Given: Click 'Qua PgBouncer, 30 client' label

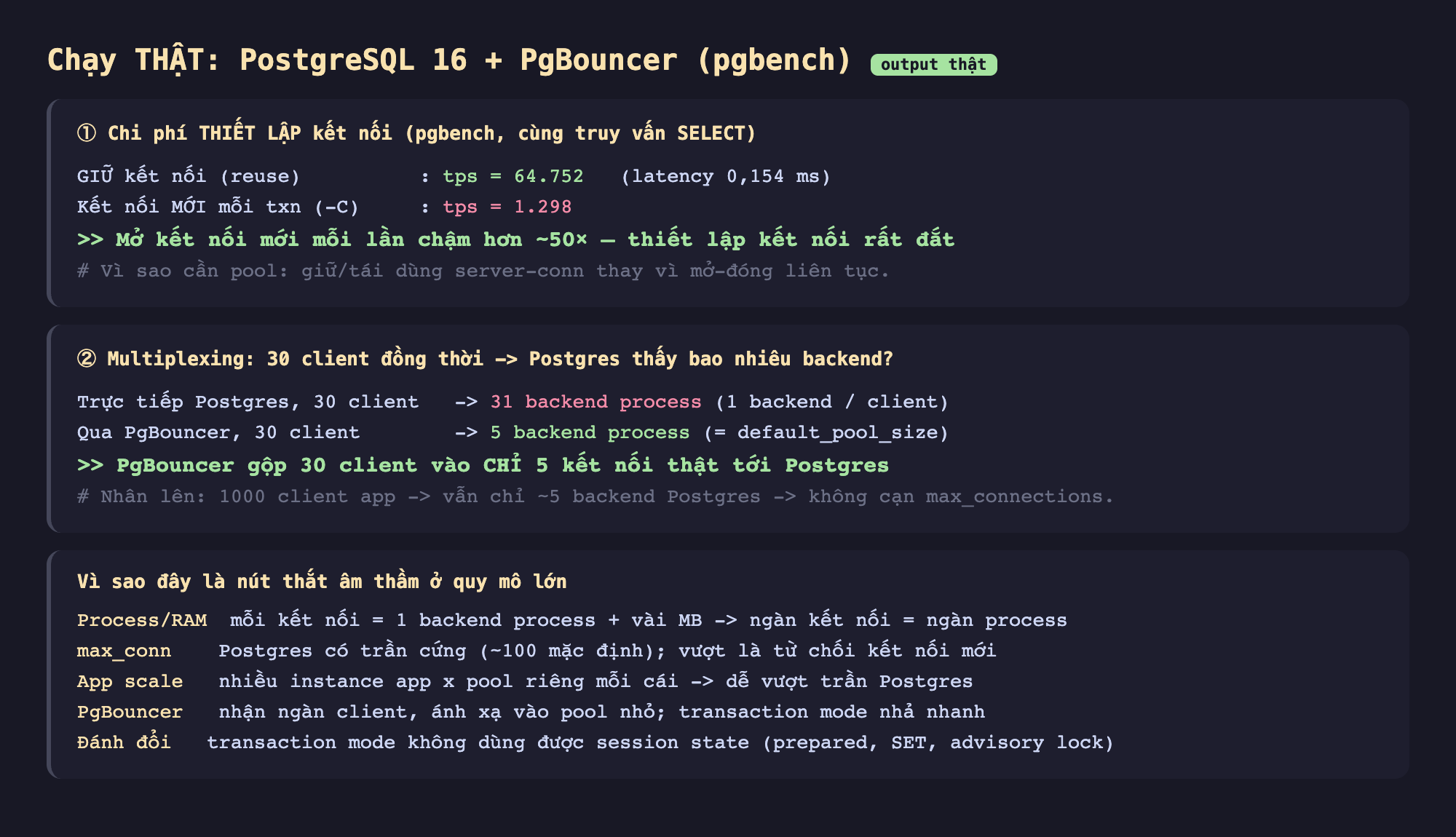Looking at the screenshot, I should click(x=218, y=433).
